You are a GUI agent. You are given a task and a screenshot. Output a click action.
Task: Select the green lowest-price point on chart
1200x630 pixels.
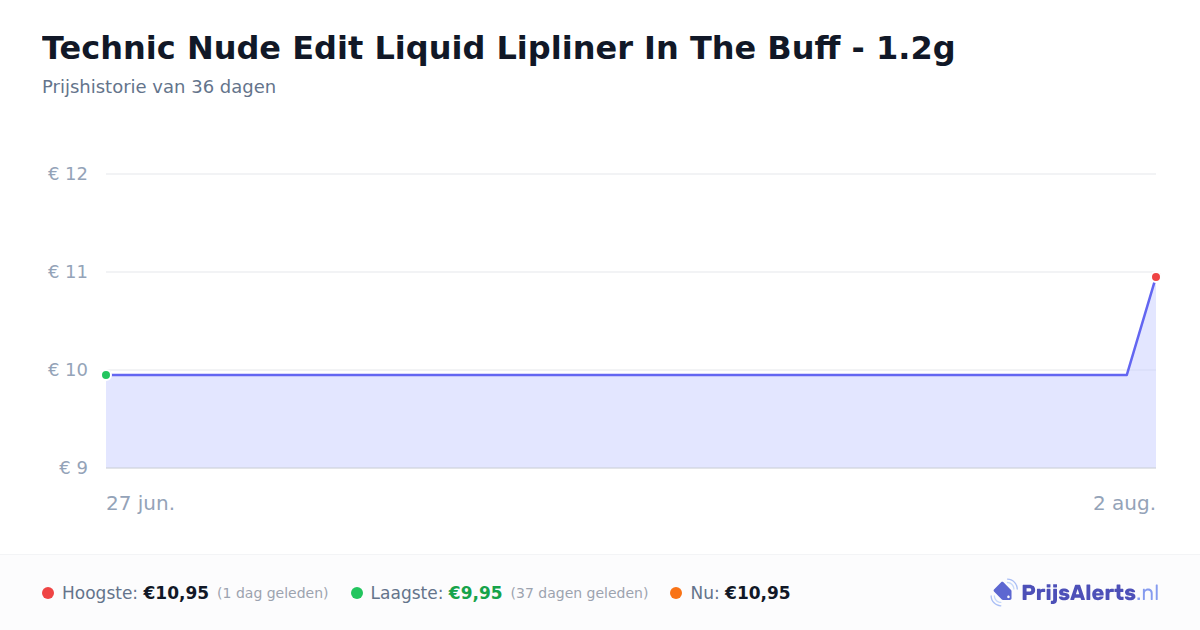point(106,375)
